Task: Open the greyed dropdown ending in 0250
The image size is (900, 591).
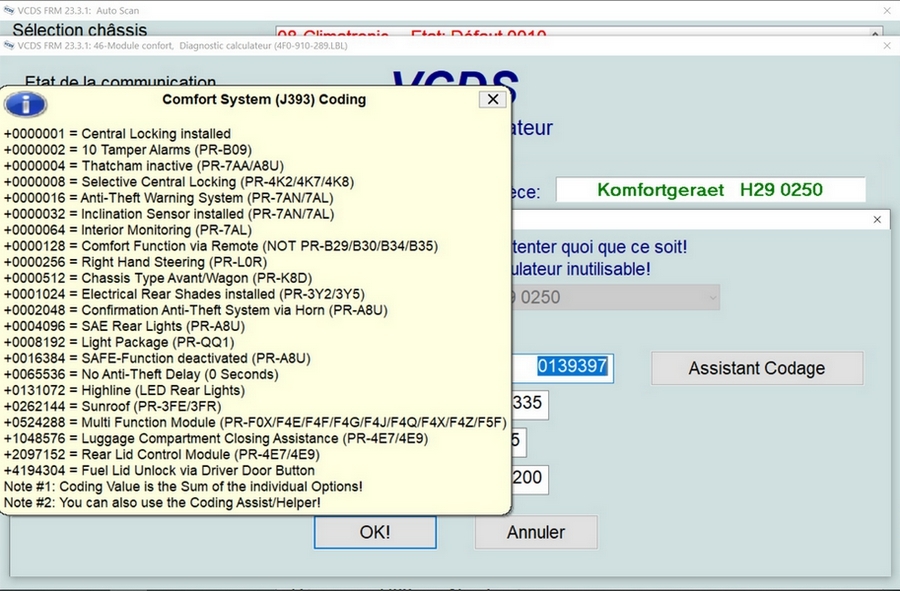Action: pyautogui.click(x=615, y=297)
